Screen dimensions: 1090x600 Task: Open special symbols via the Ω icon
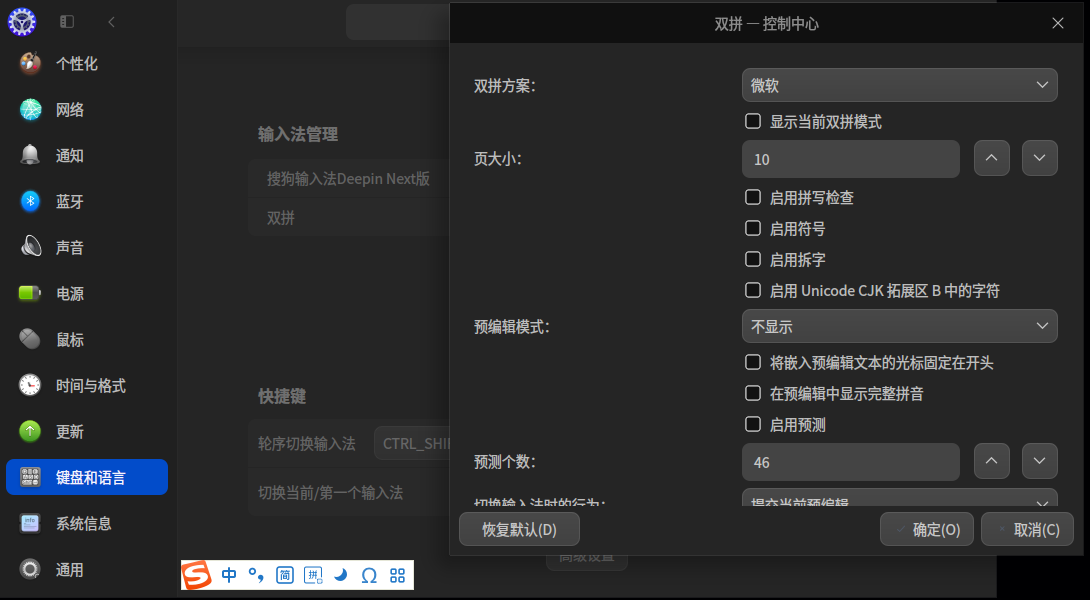(x=368, y=575)
